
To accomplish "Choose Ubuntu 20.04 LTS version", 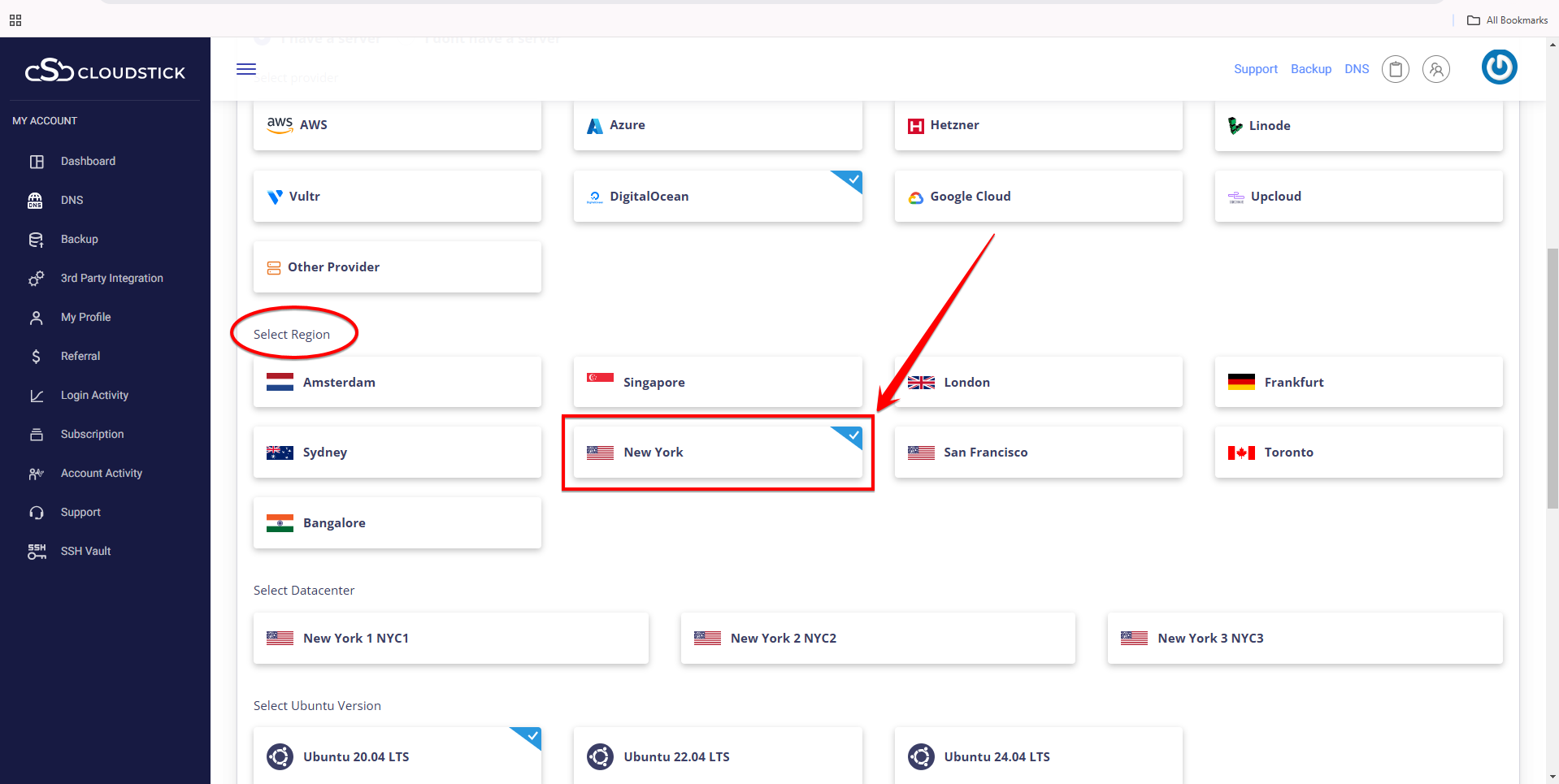I will (x=397, y=756).
